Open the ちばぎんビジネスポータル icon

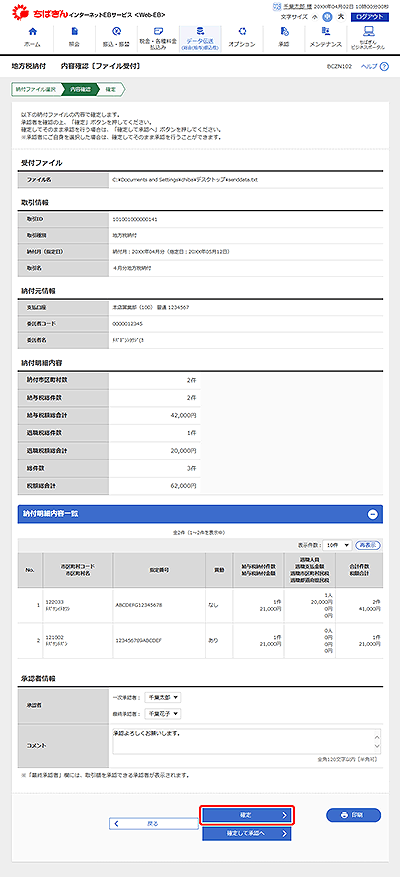(368, 38)
